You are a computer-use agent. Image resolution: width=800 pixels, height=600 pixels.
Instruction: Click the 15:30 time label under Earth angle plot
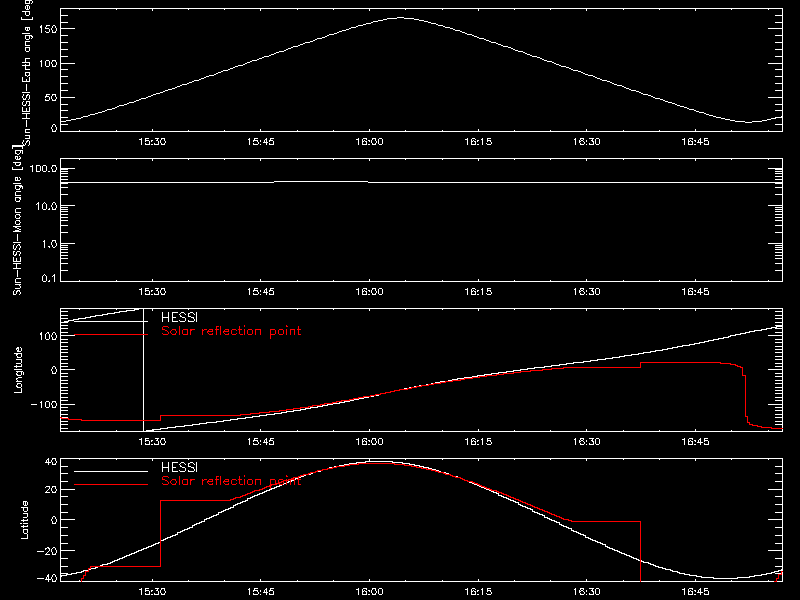pyautogui.click(x=152, y=142)
